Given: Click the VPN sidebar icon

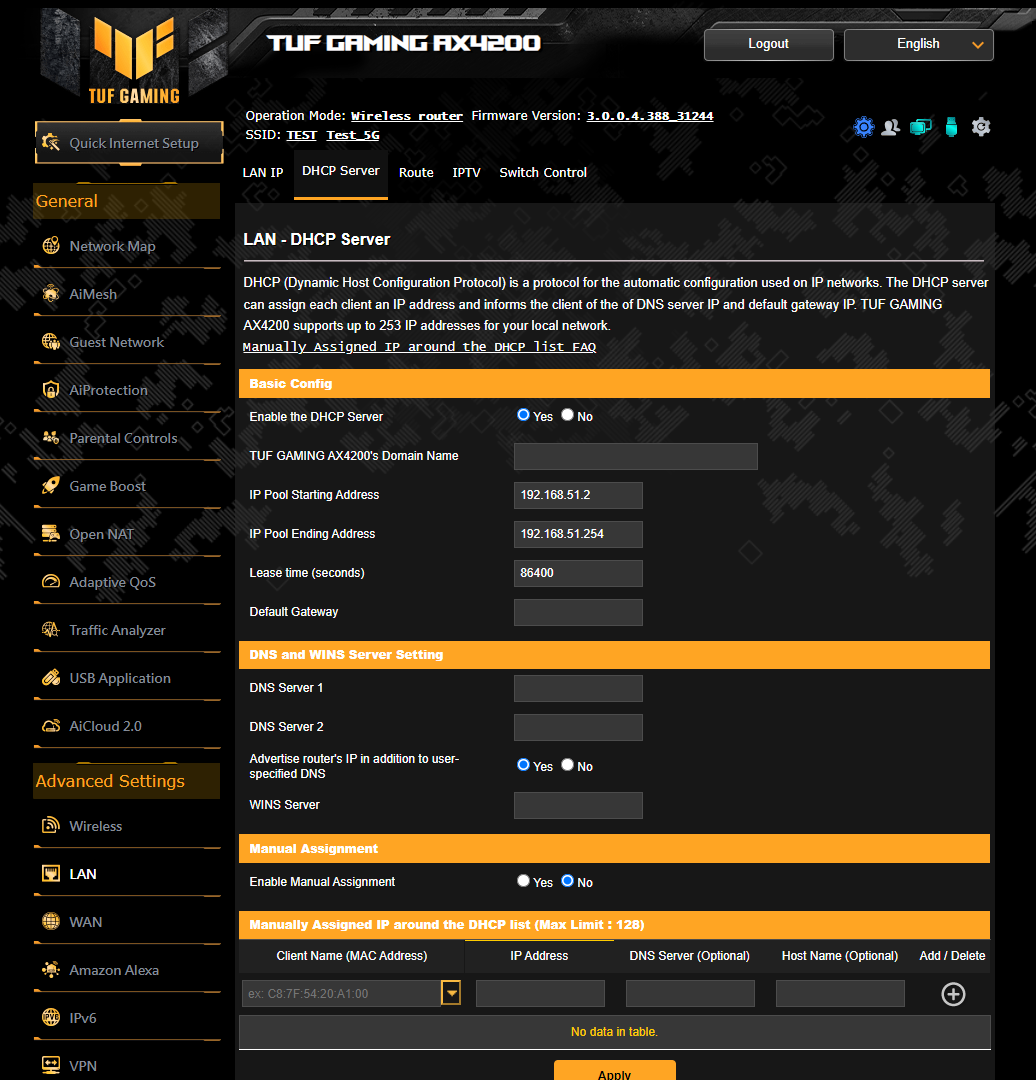Looking at the screenshot, I should pos(51,1066).
